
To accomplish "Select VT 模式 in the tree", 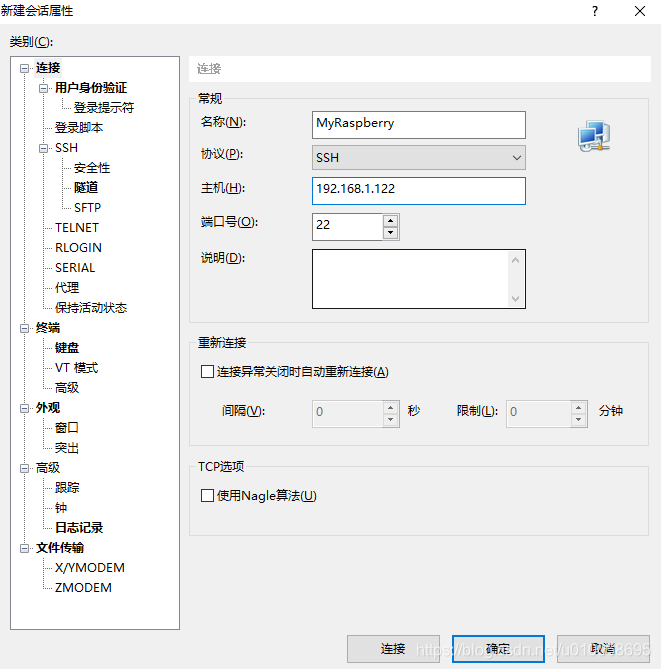I will pos(77,368).
